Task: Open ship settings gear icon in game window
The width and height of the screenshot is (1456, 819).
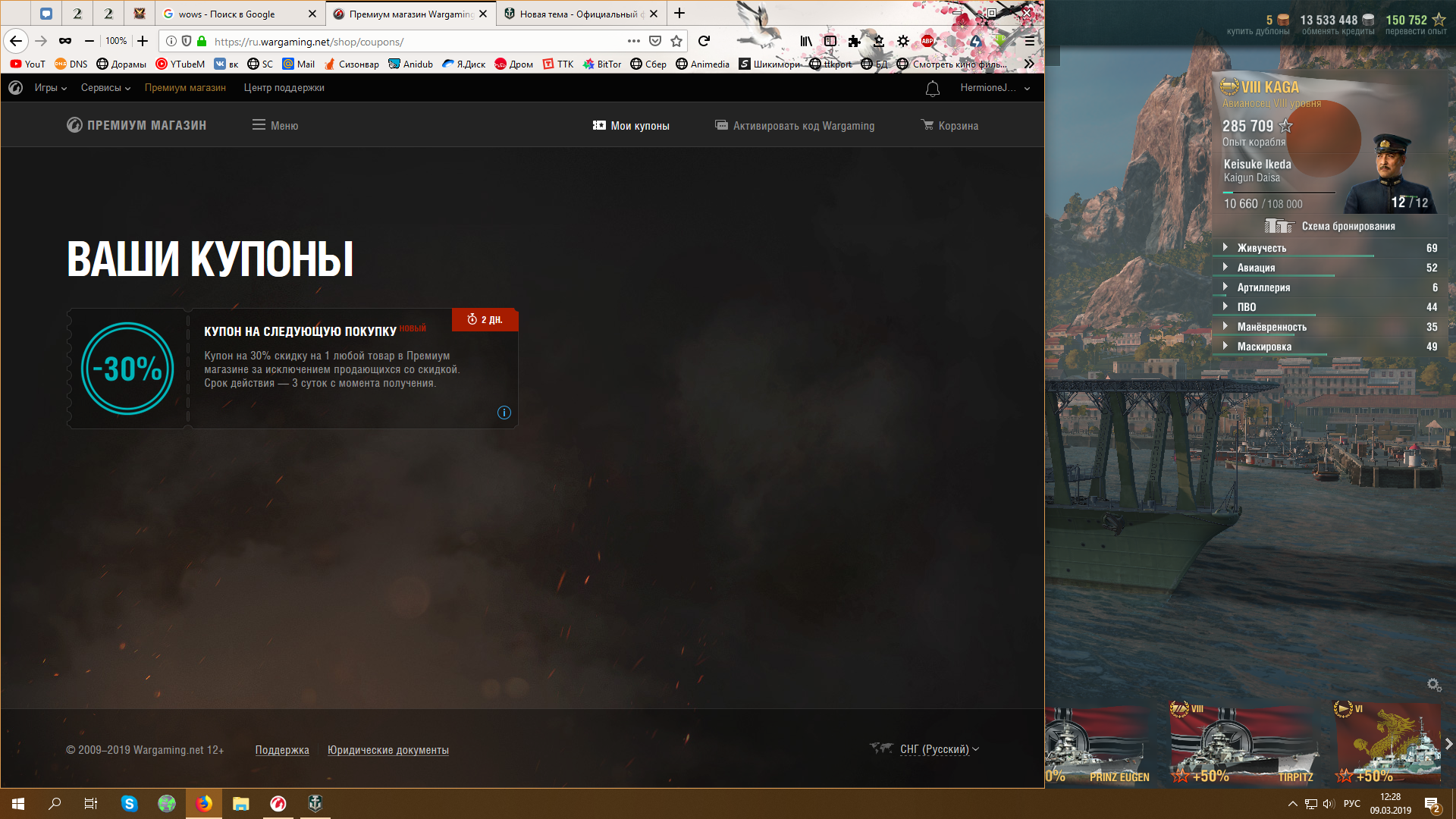Action: pyautogui.click(x=1434, y=685)
